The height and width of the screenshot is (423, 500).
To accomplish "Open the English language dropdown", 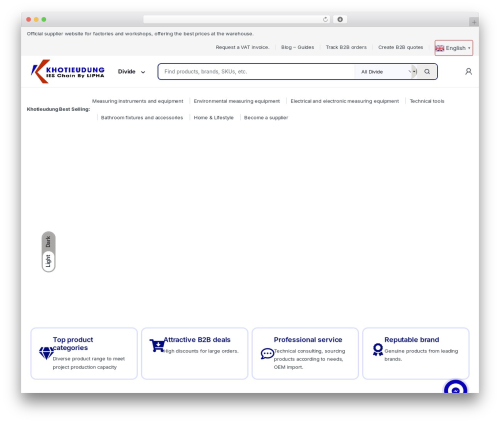I will 454,48.
